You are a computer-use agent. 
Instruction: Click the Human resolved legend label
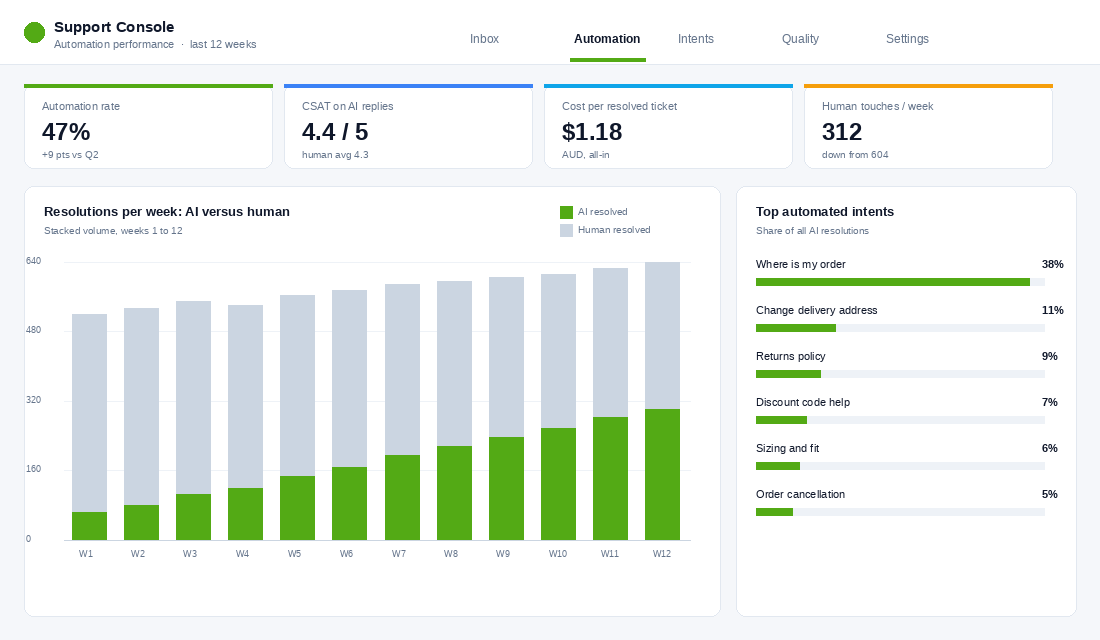614,230
